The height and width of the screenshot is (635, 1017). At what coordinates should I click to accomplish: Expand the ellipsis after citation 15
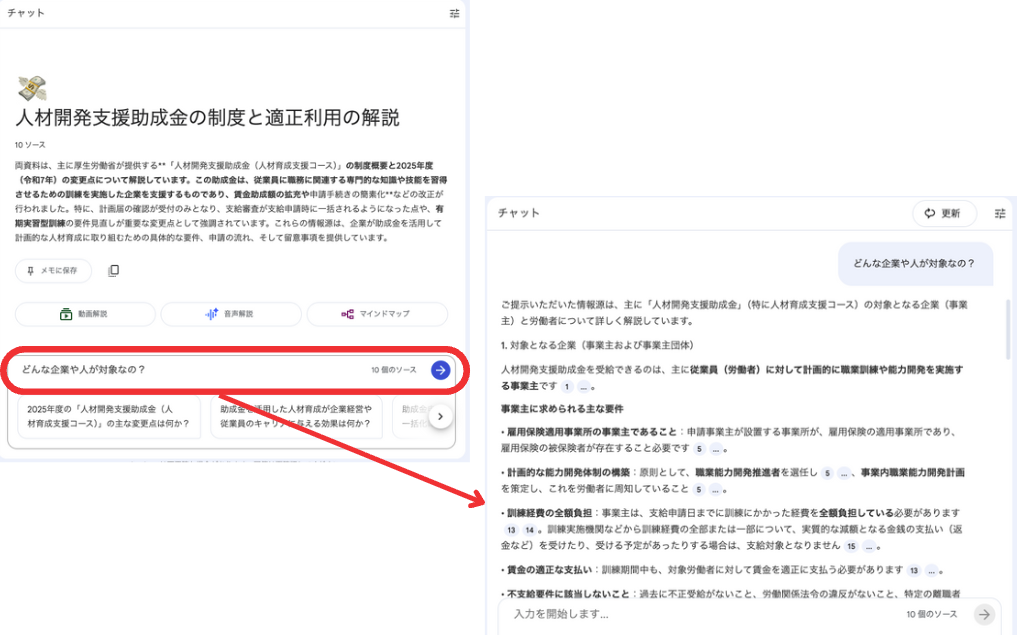click(868, 547)
